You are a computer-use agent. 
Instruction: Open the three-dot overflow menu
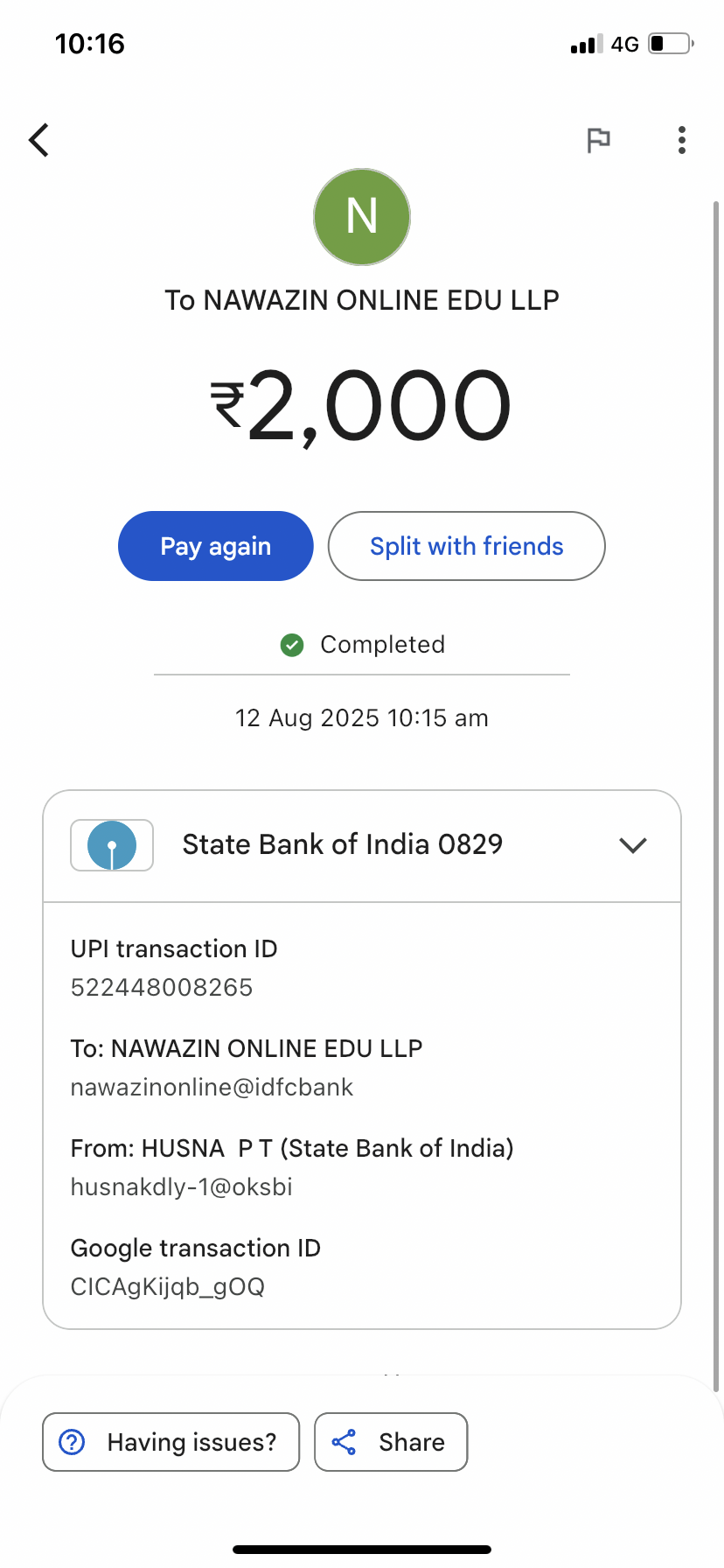[682, 140]
